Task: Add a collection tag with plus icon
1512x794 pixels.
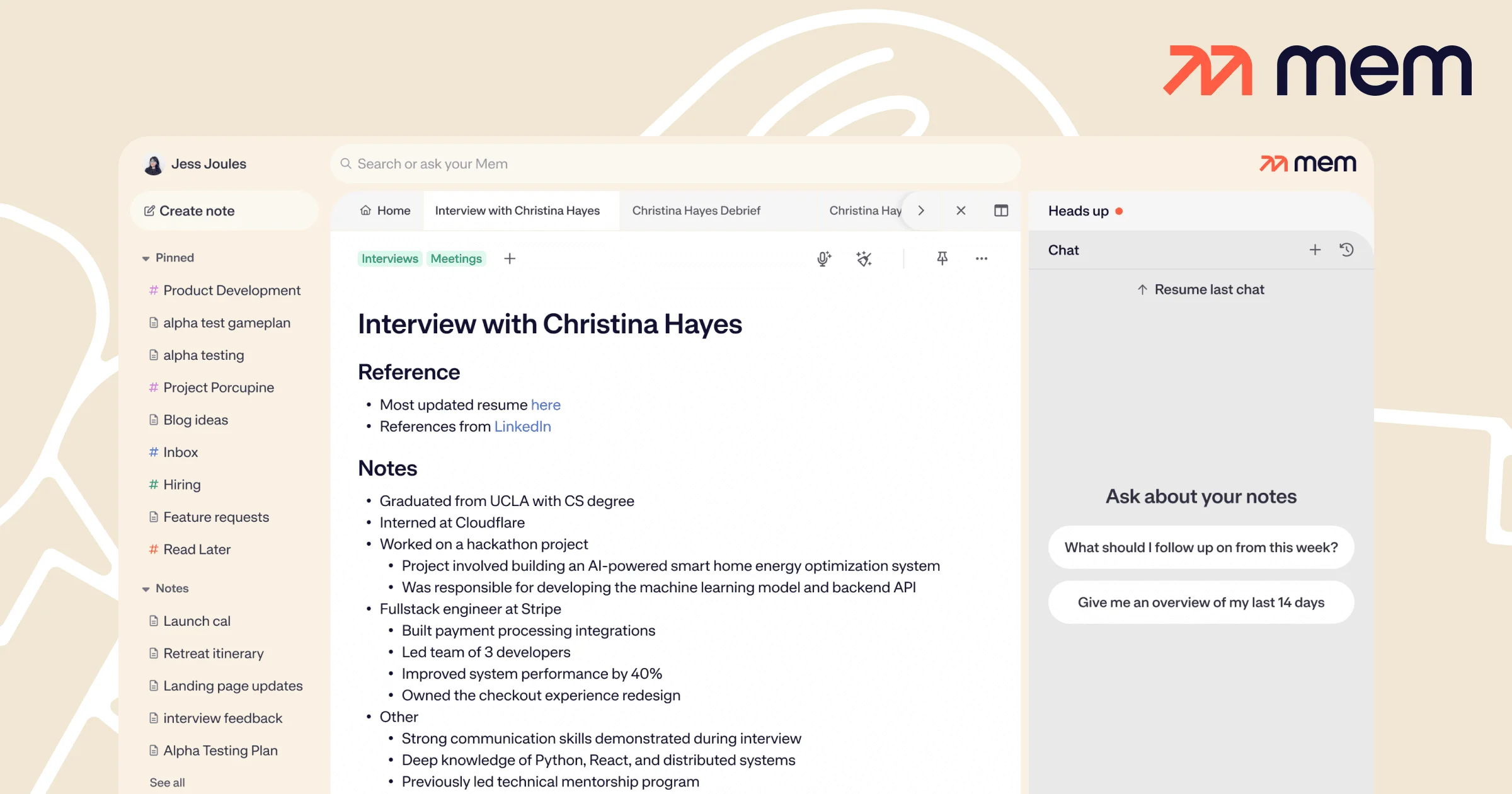Action: (510, 258)
